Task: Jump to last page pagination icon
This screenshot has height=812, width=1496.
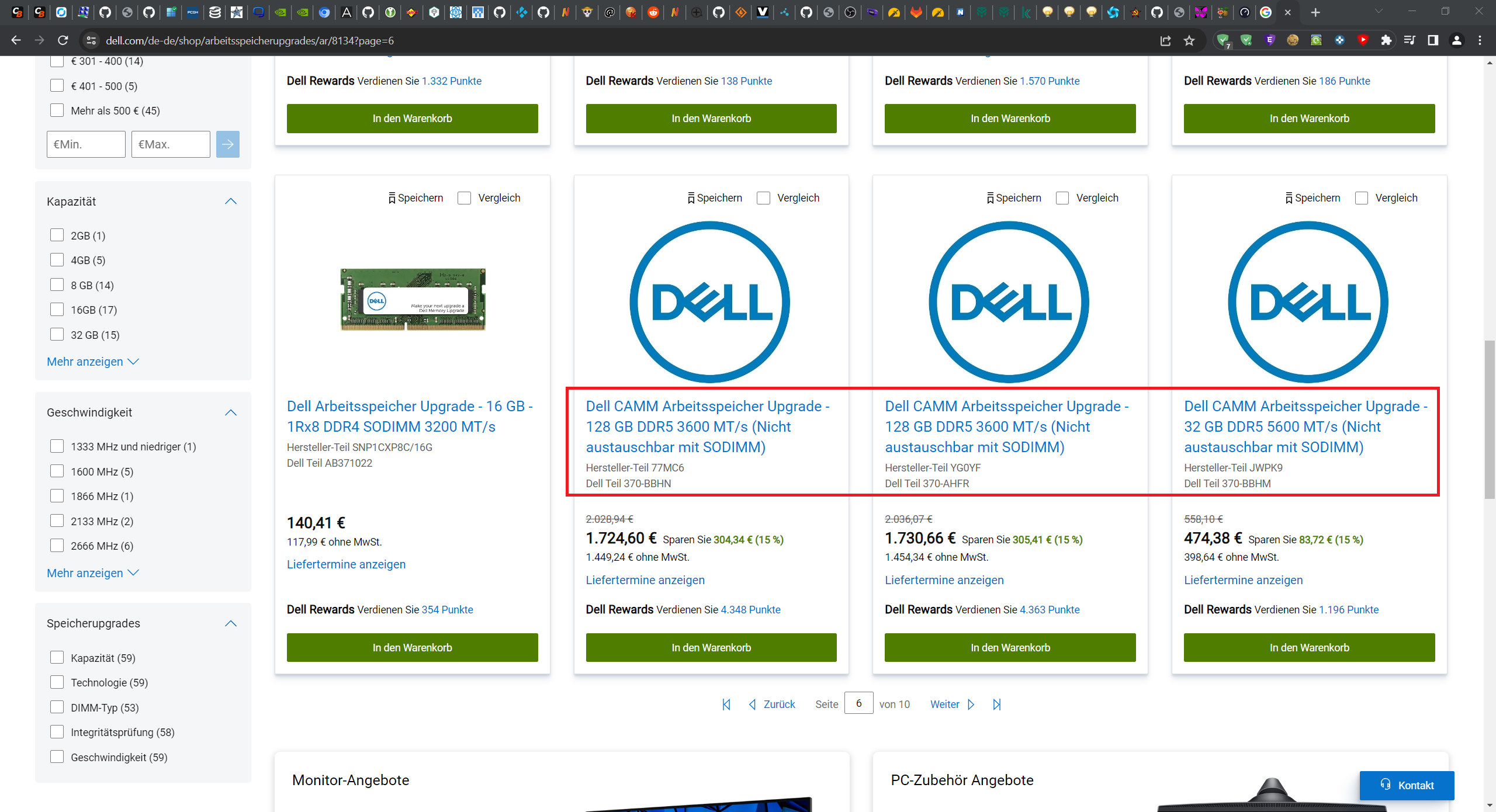Action: tap(997, 705)
